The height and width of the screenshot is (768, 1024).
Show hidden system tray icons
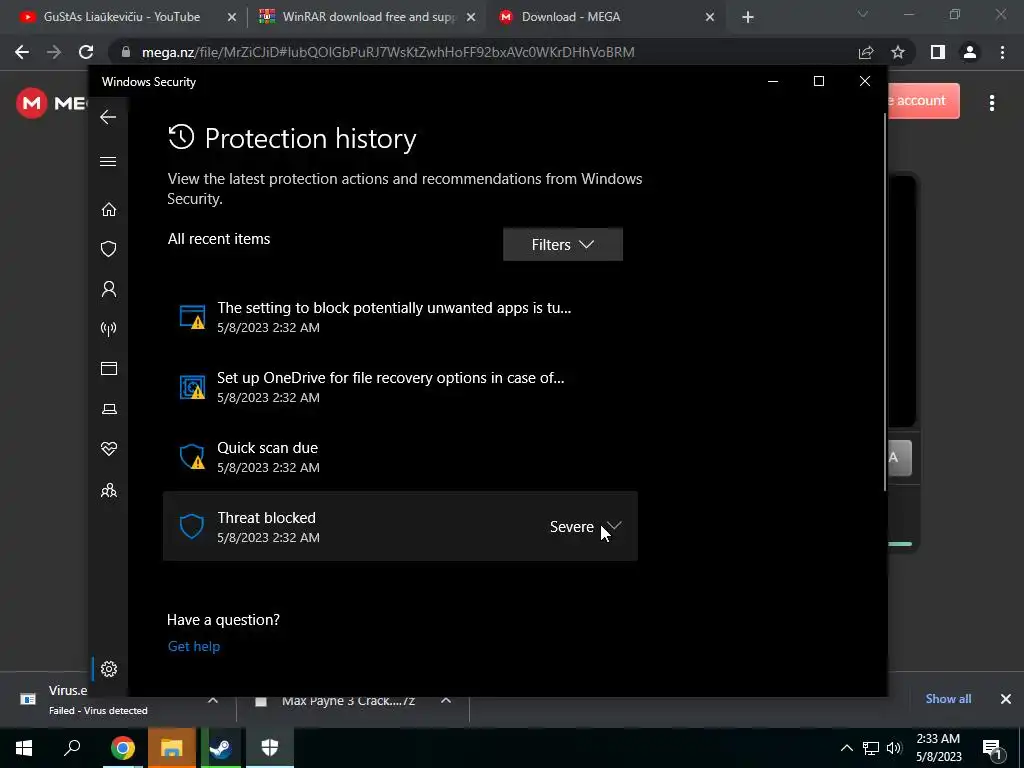click(846, 748)
